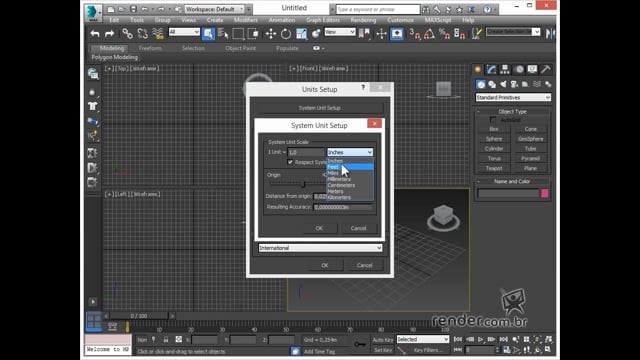Select the Geometry category icon
640x360 pixels.
tap(481, 84)
